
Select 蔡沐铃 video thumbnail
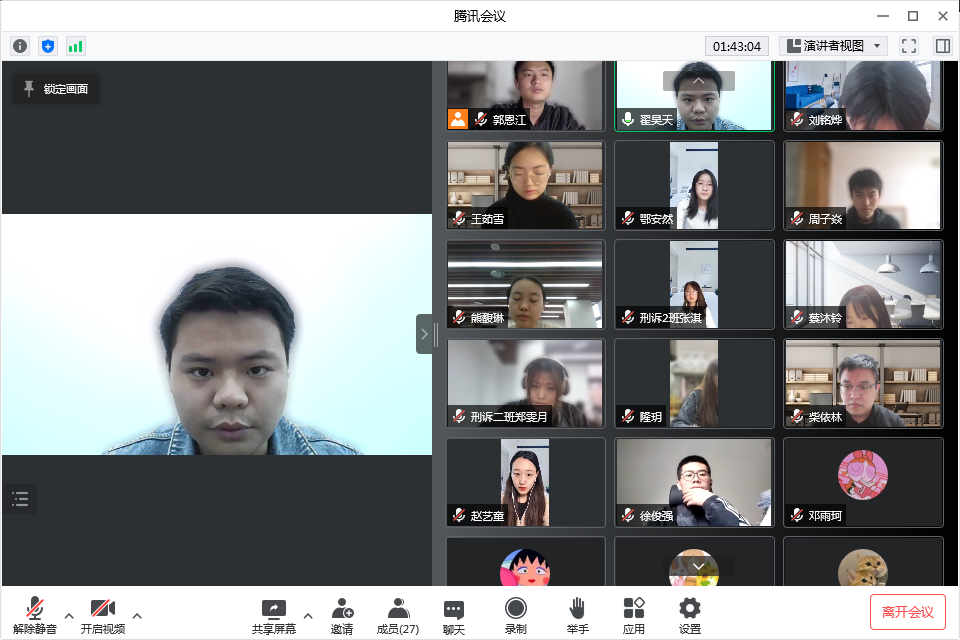863,285
